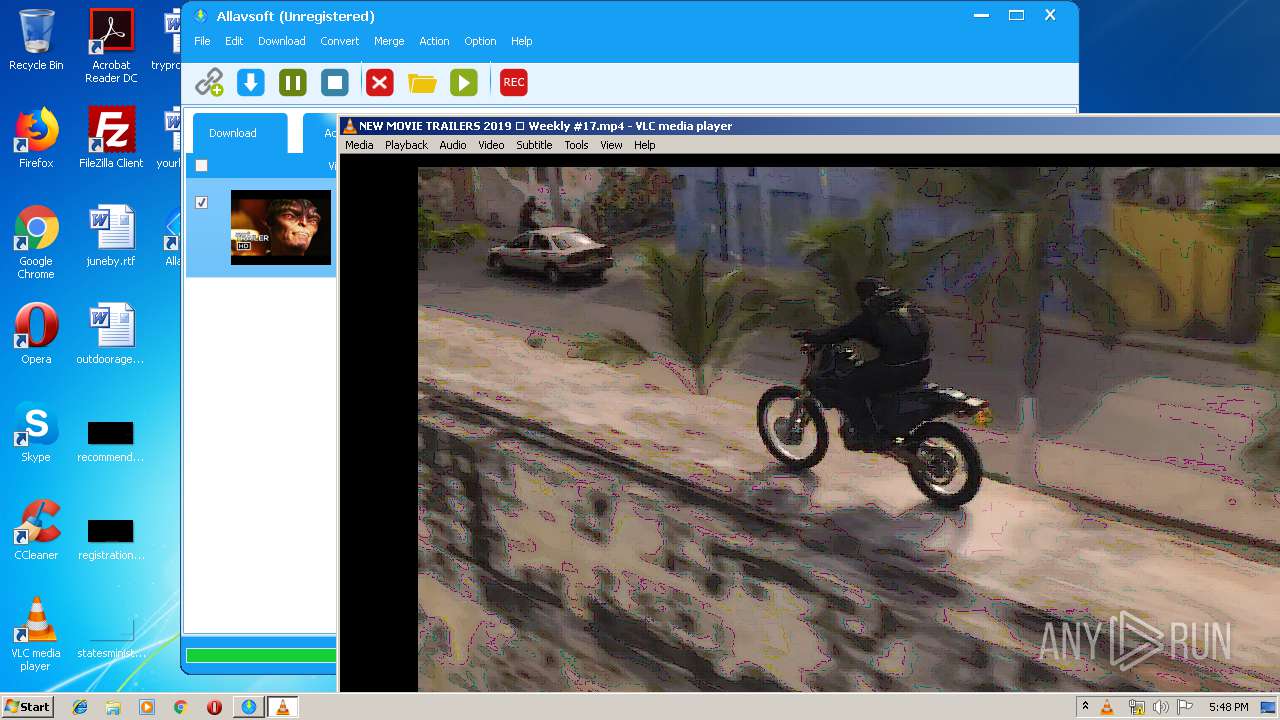Open the Recycle Bin desktop icon
Image resolution: width=1280 pixels, height=720 pixels.
(x=36, y=40)
